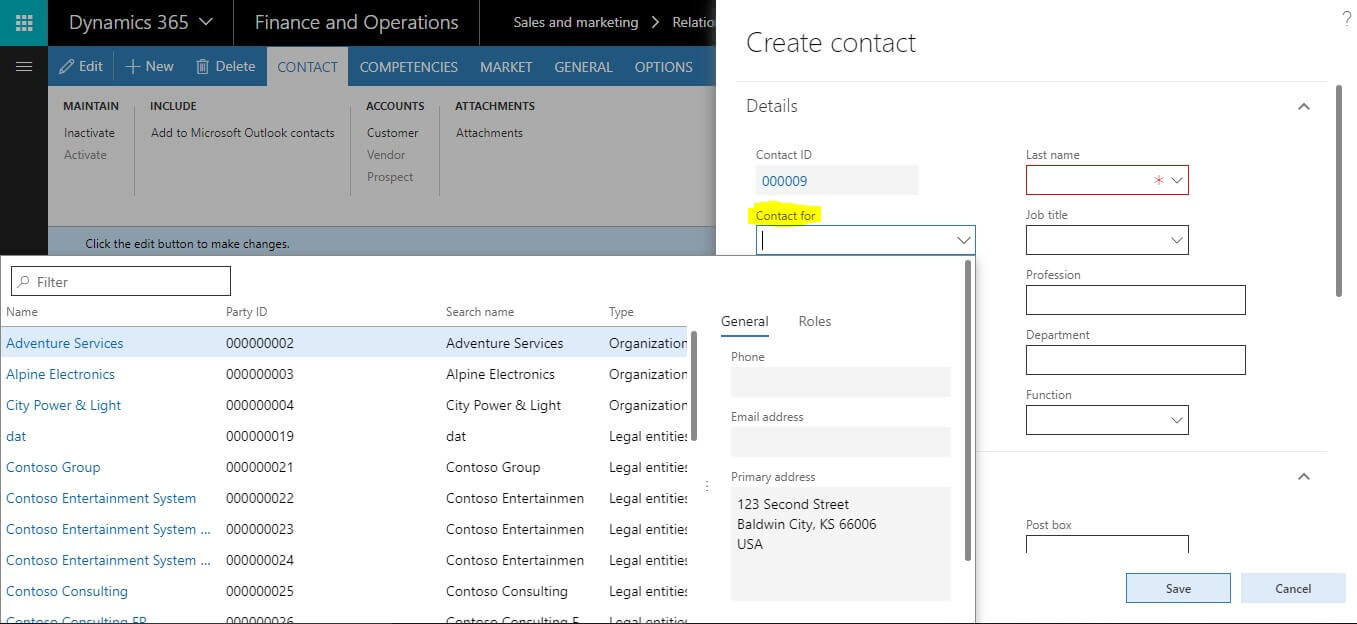Click the Post box input field
The image size is (1357, 624).
pos(1107,544)
